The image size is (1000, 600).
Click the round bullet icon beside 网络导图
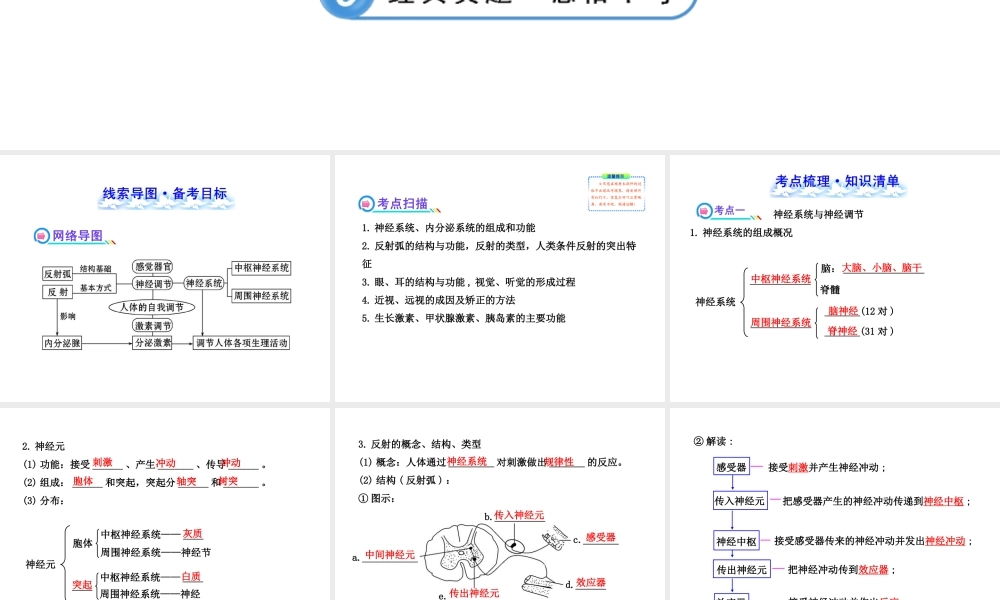(x=41, y=236)
